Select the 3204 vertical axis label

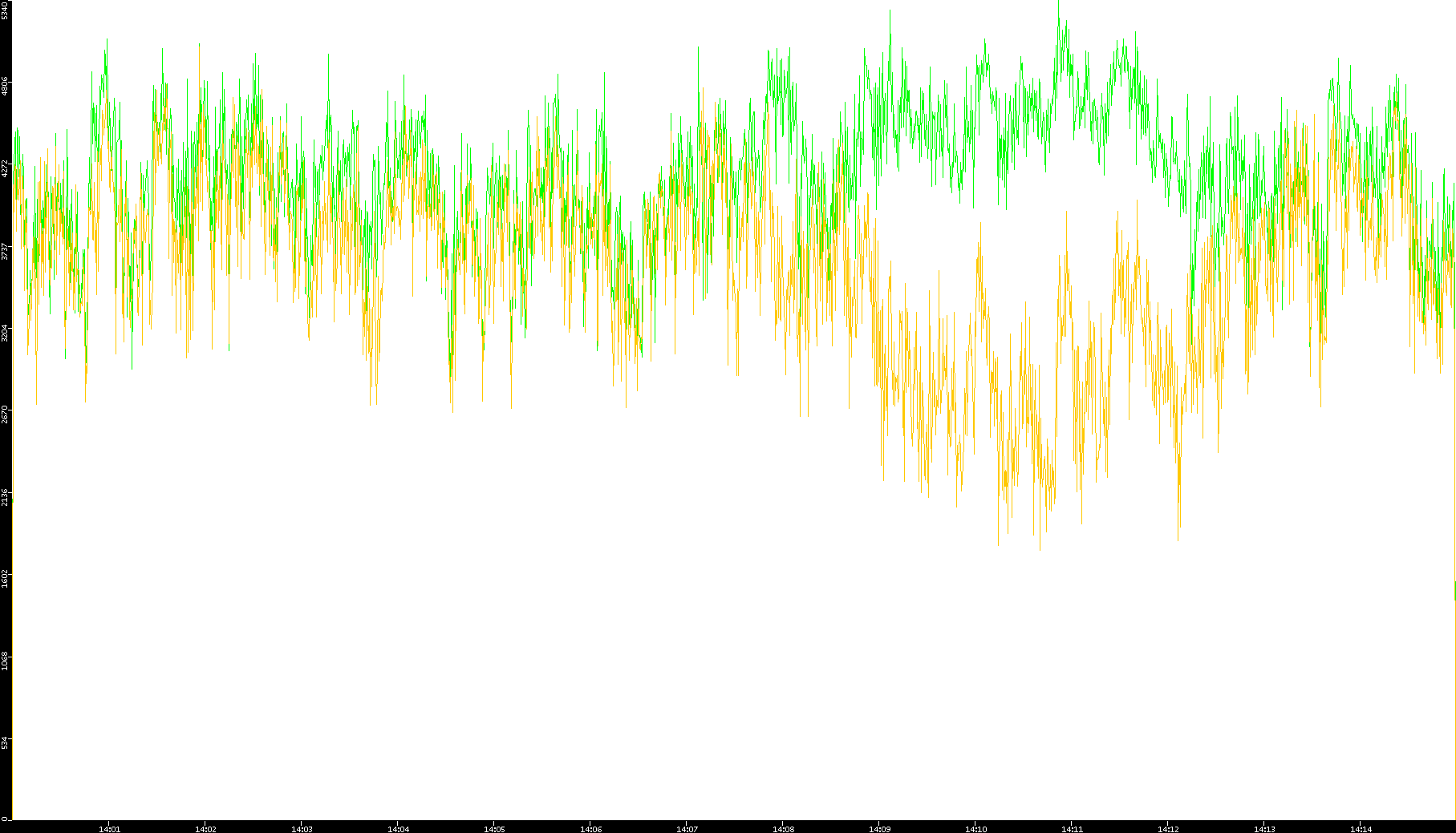tap(6, 333)
